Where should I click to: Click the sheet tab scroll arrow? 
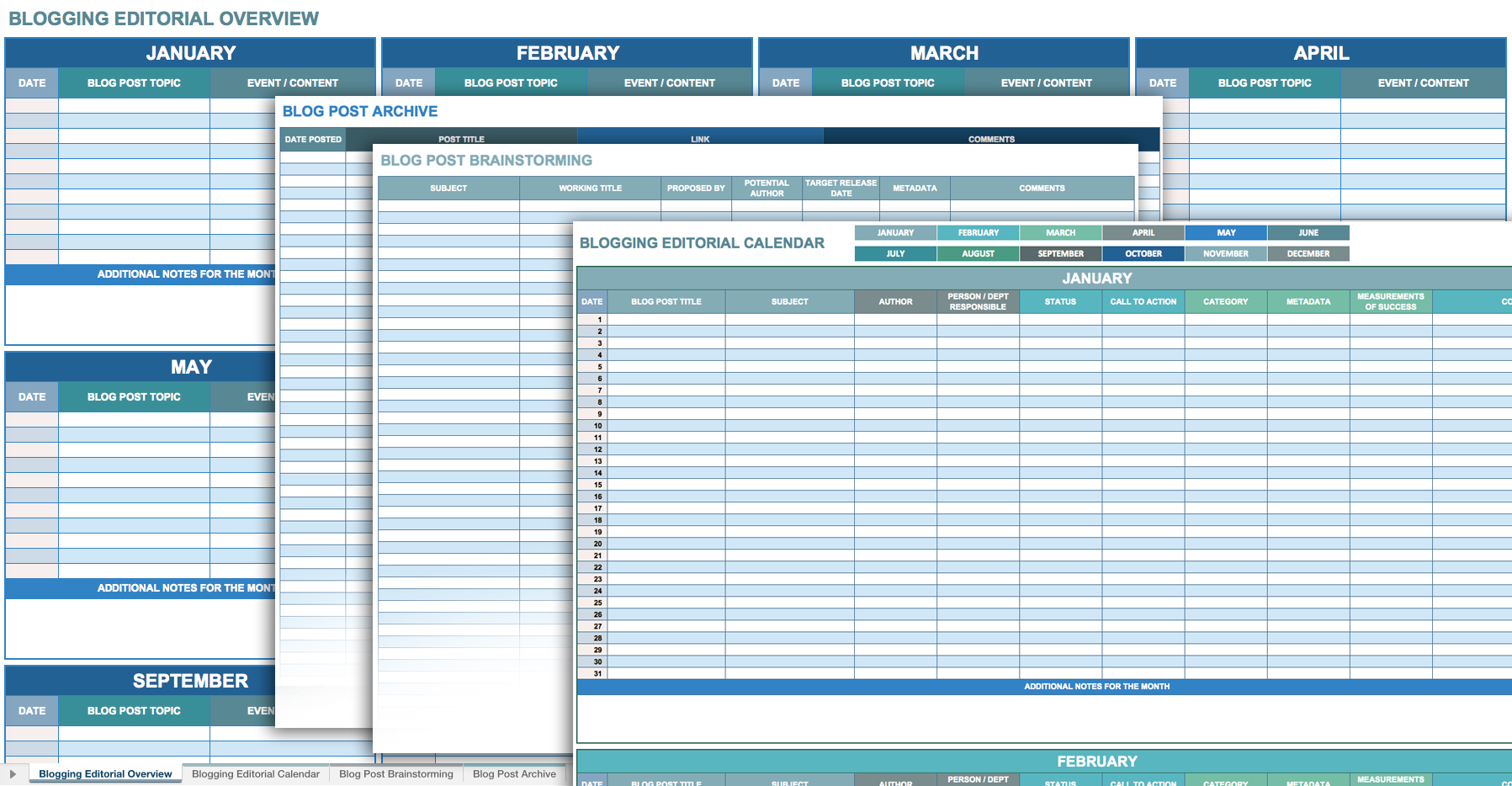pos(13,774)
